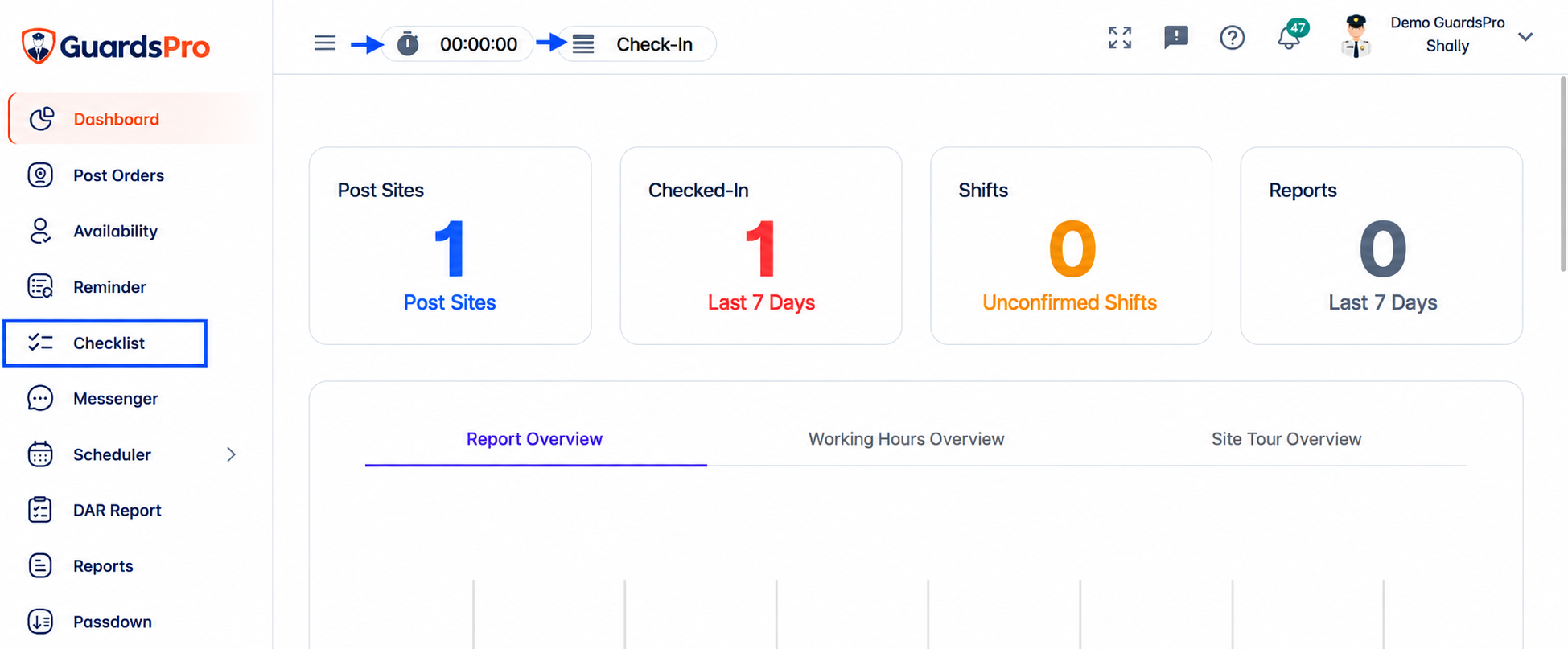
Task: Click the Unconfirmed Shifts link
Action: 1069,302
